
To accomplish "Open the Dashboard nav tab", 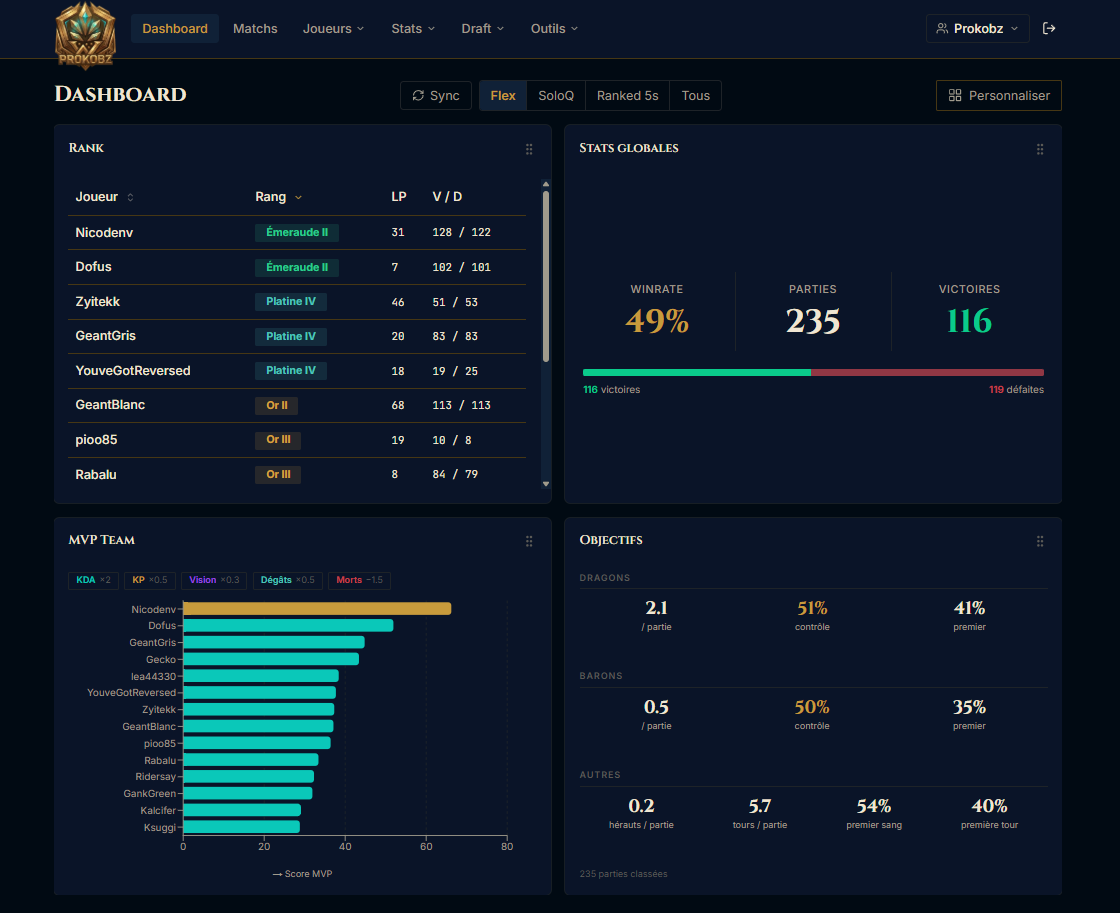I will point(175,29).
